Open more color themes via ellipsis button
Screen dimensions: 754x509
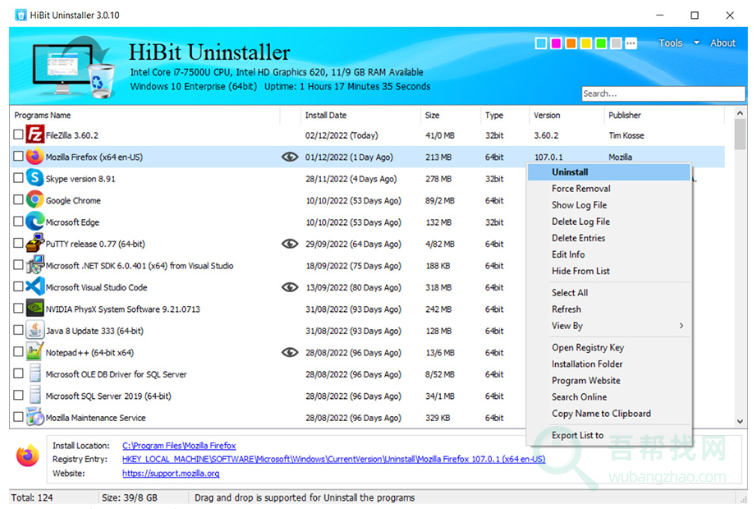631,44
